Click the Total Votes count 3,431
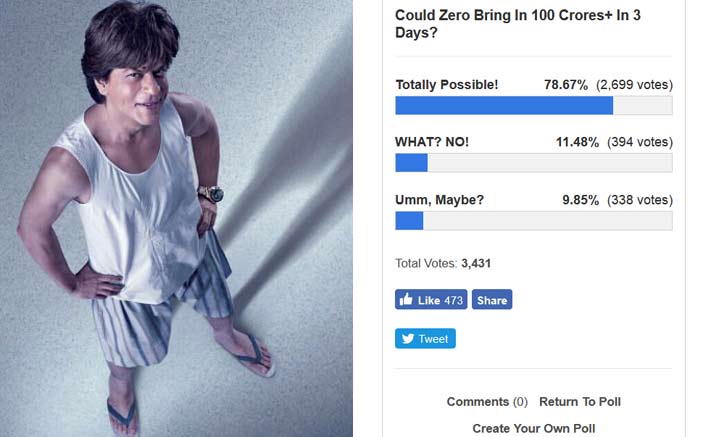 pos(476,263)
